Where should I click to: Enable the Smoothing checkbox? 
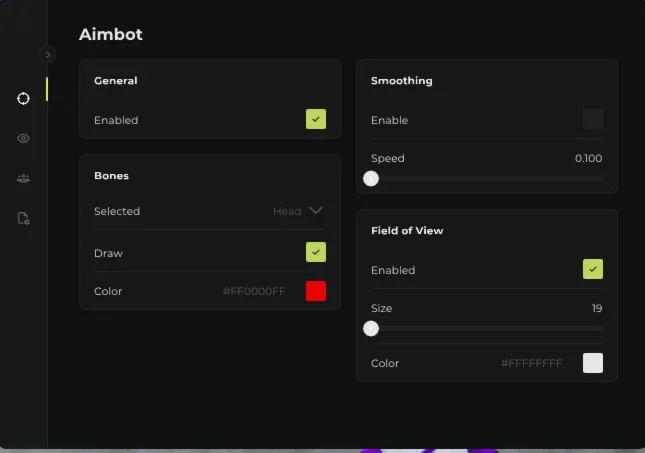(593, 119)
